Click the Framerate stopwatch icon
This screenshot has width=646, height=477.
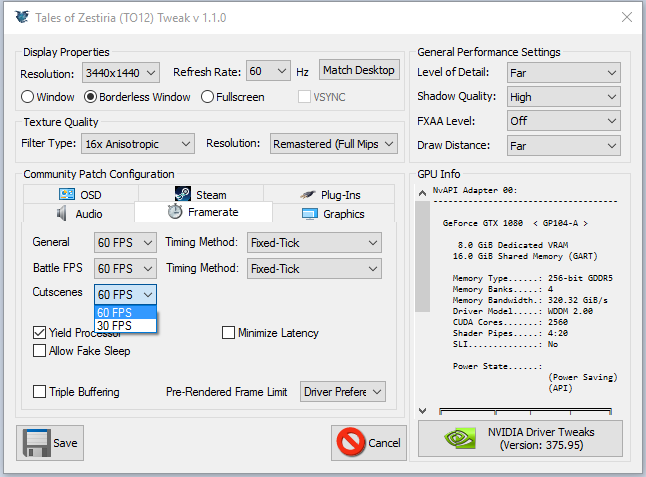175,211
